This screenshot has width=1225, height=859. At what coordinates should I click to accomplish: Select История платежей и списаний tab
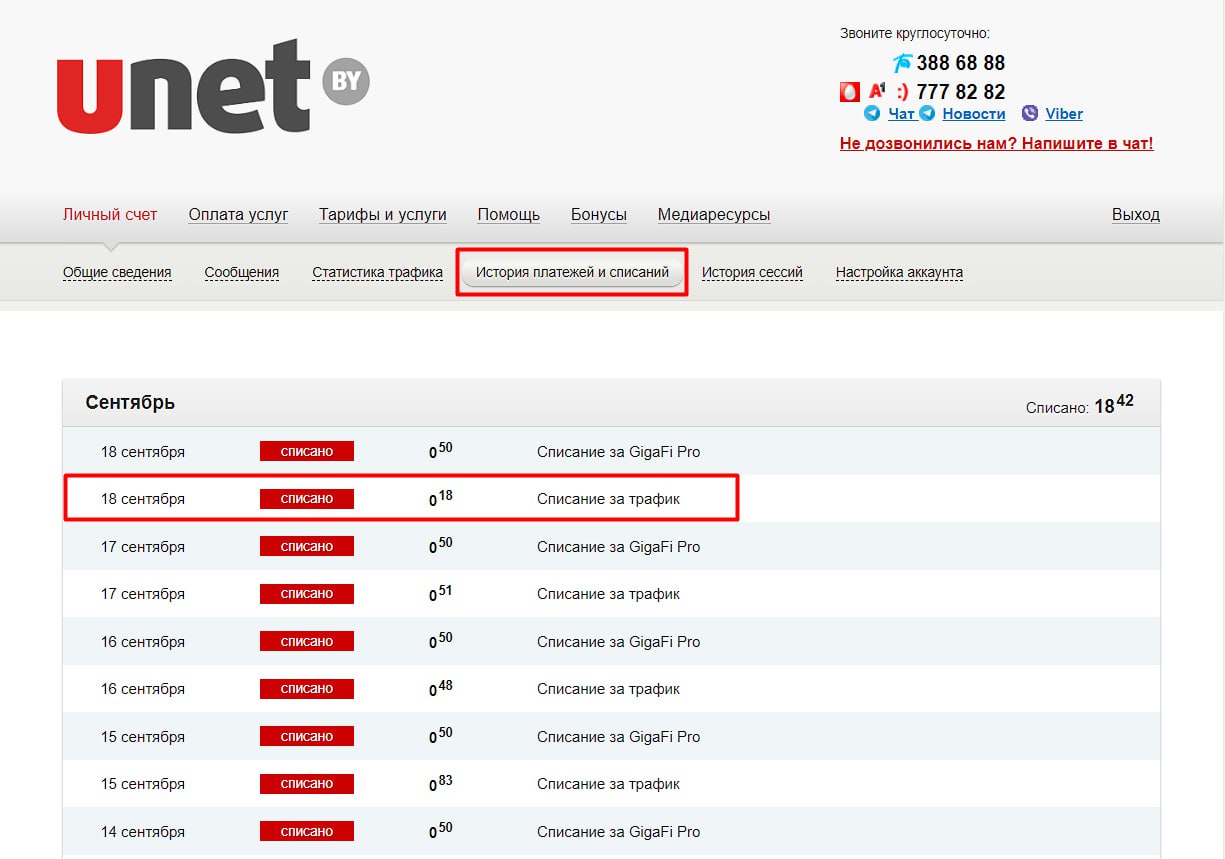[572, 272]
